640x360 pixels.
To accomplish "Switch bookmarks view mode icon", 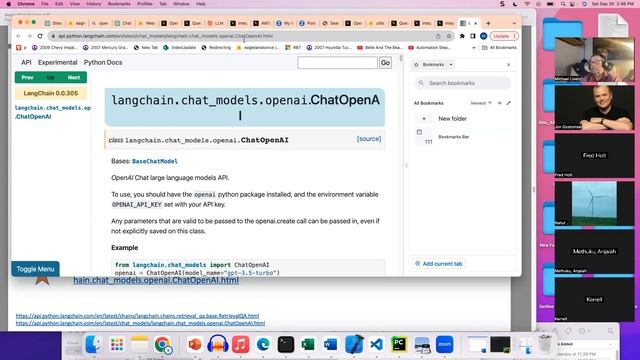I will [500, 103].
